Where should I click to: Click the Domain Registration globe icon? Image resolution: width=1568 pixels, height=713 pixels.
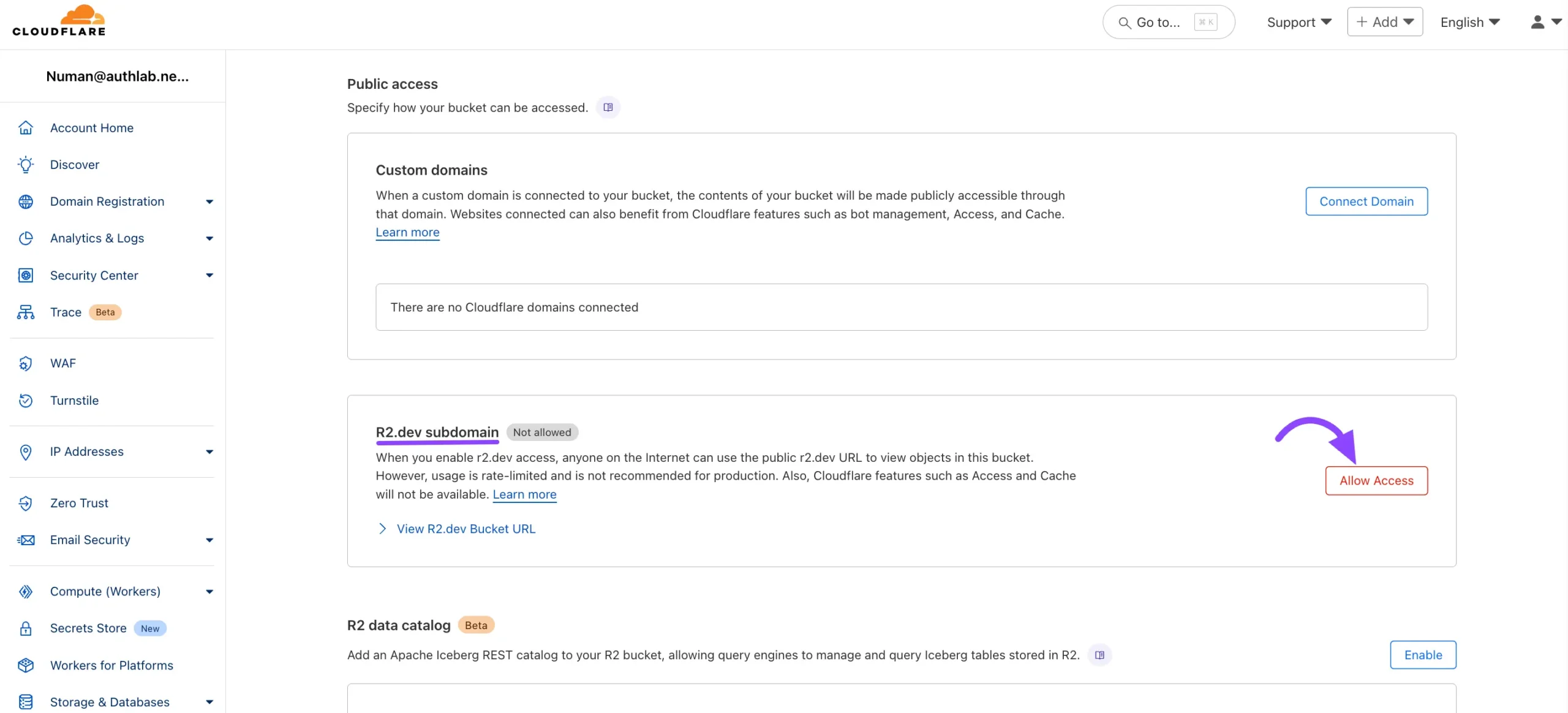pos(26,201)
